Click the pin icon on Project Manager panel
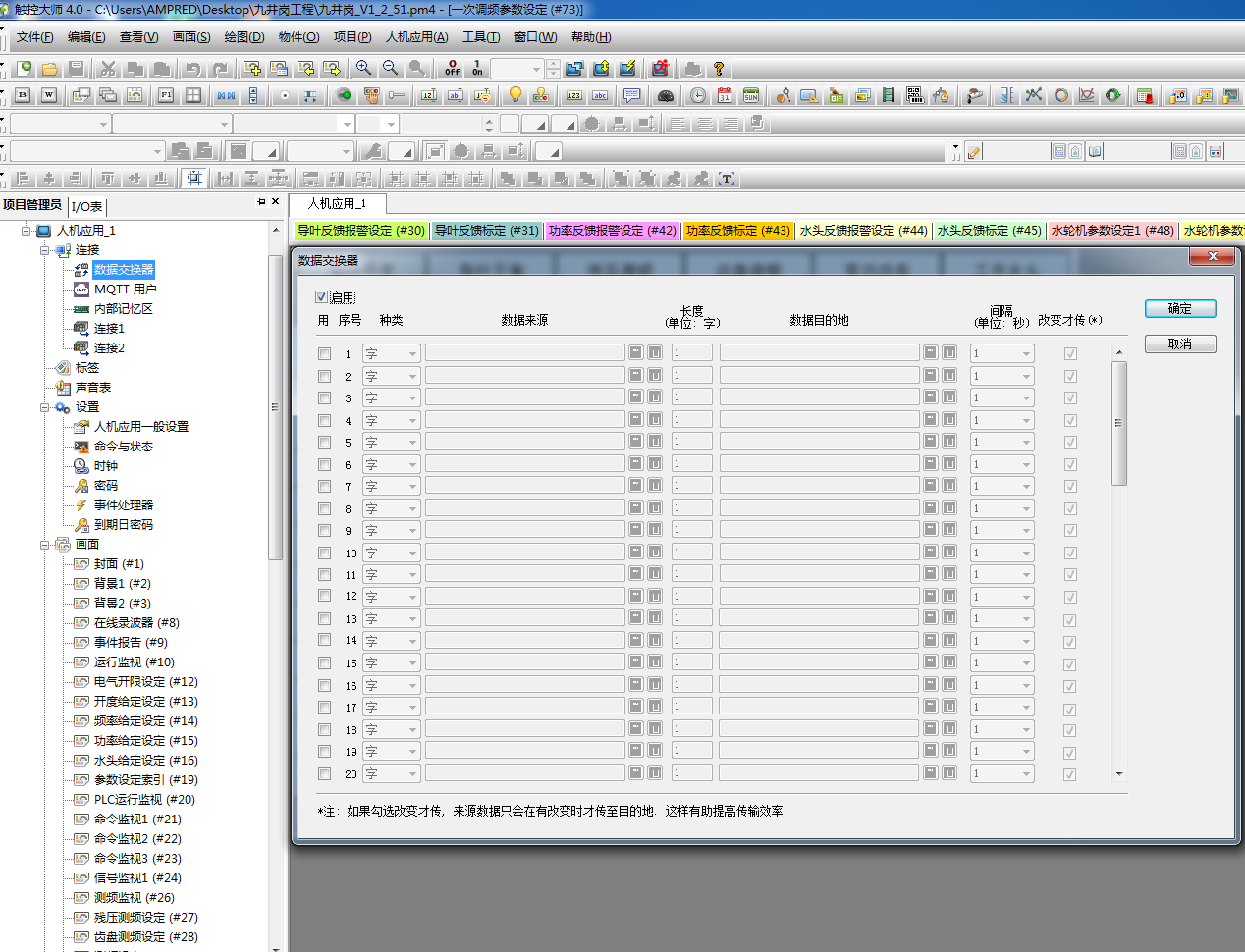 [261, 201]
